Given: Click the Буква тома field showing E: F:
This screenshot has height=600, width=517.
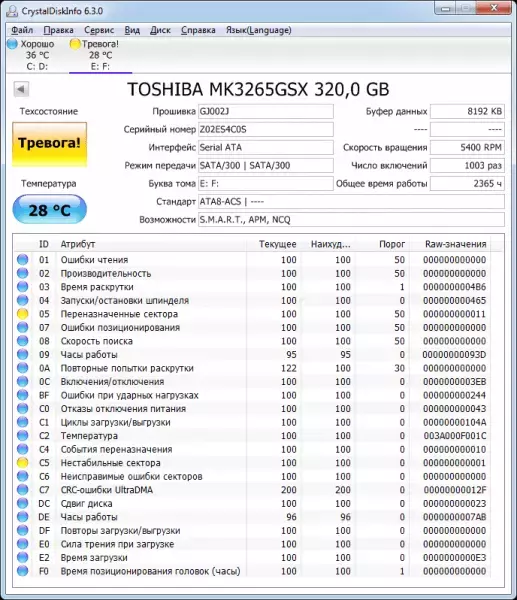Looking at the screenshot, I should coord(266,183).
